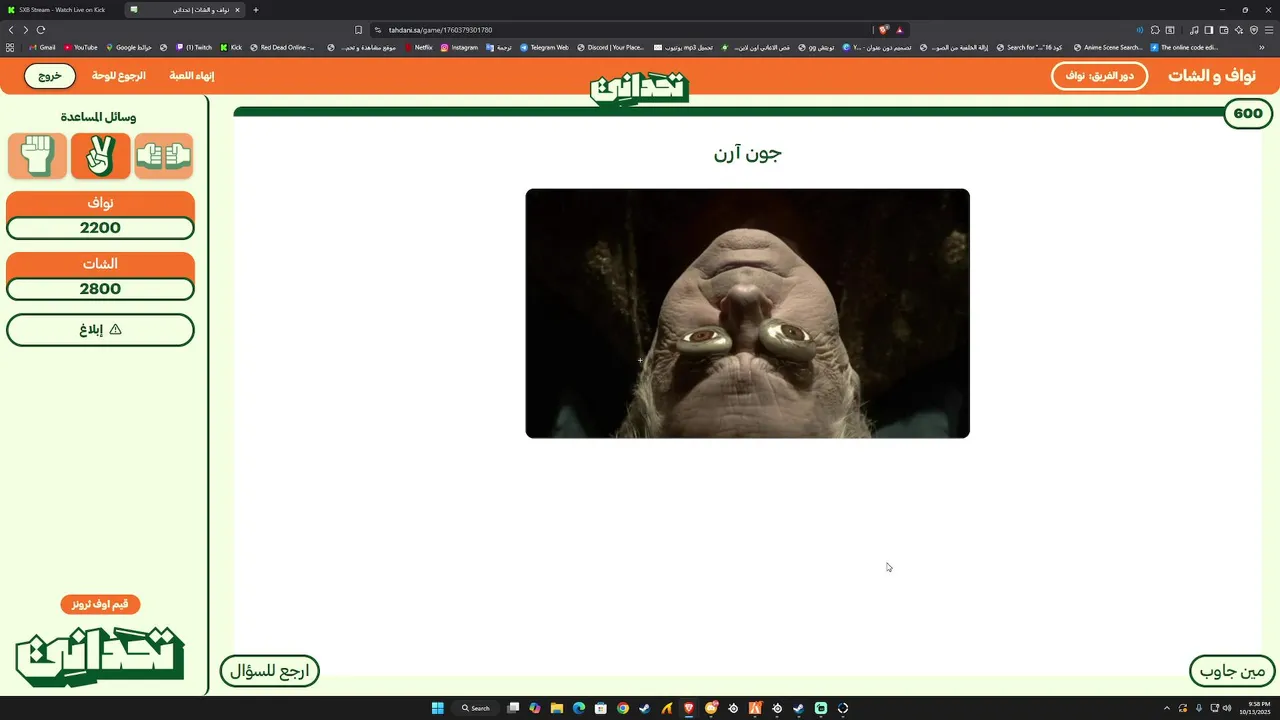Open a new browser tab

pyautogui.click(x=256, y=10)
